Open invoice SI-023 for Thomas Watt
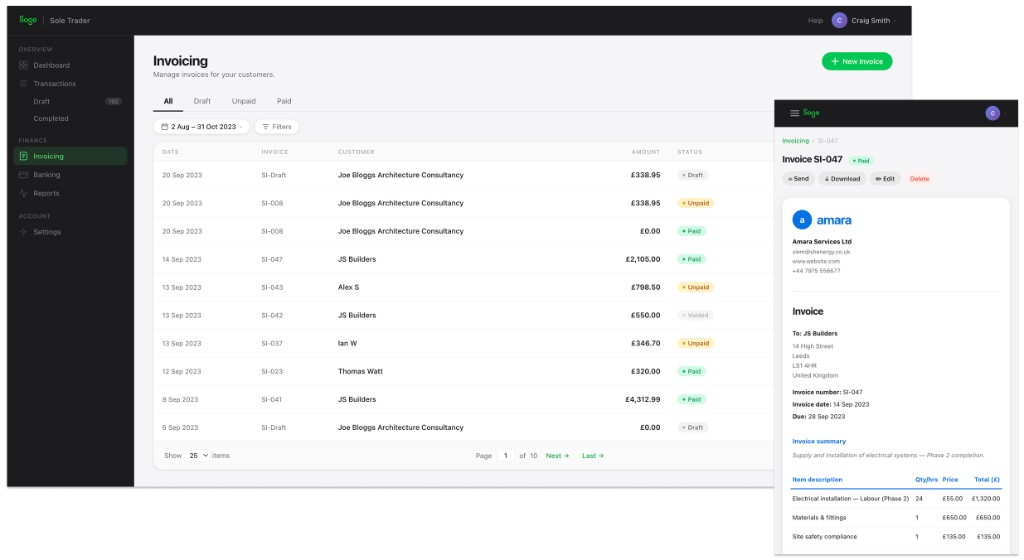Image resolution: width=1024 pixels, height=560 pixels. [x=464, y=371]
